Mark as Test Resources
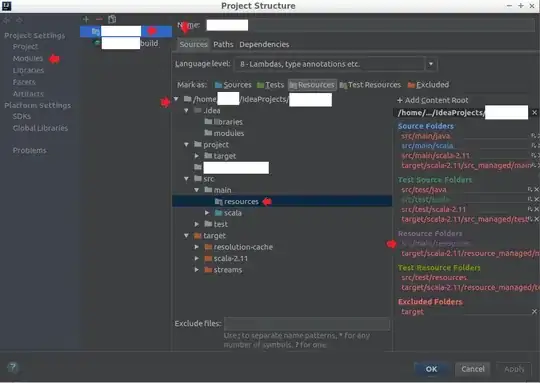Image resolution: width=540 pixels, height=383 pixels. tap(370, 85)
